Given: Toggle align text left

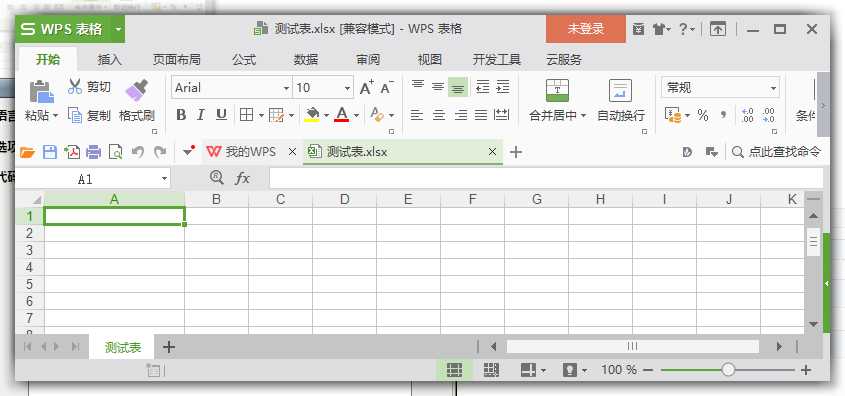Looking at the screenshot, I should tap(417, 115).
